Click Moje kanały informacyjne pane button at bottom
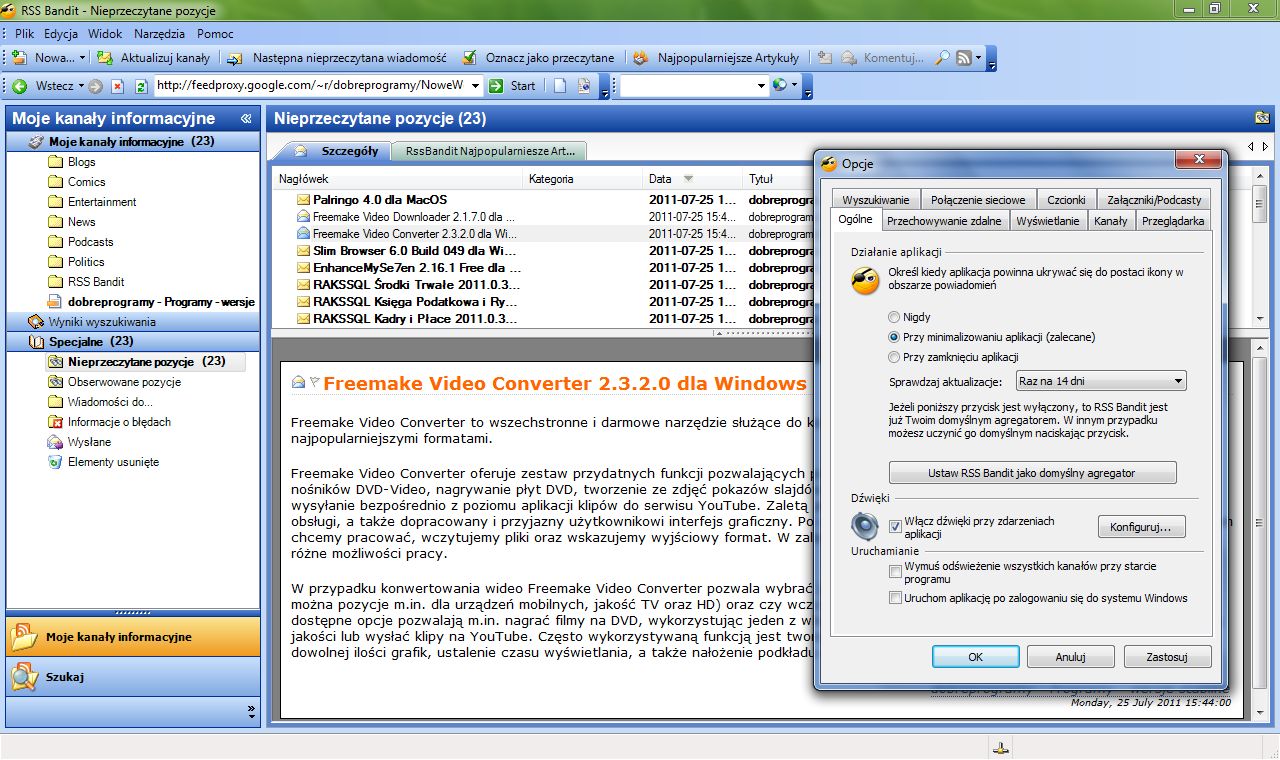 [133, 637]
